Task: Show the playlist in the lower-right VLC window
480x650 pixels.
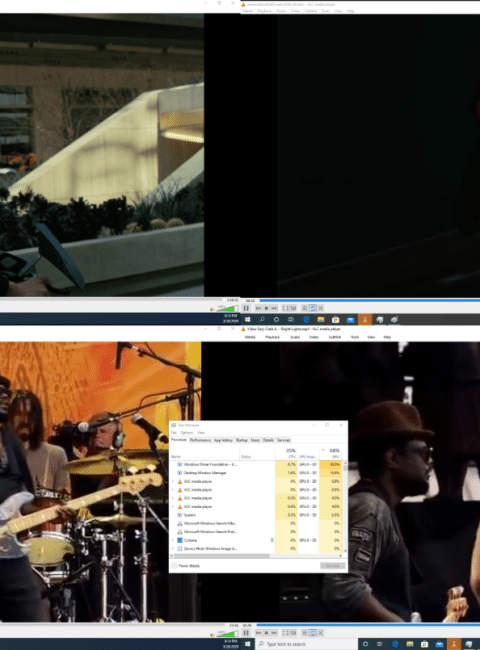Action: (305, 633)
